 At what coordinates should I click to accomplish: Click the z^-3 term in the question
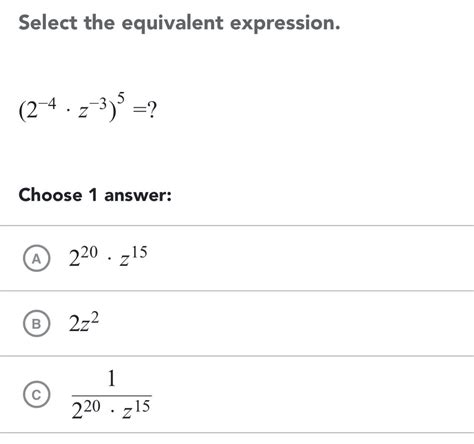pyautogui.click(x=92, y=109)
